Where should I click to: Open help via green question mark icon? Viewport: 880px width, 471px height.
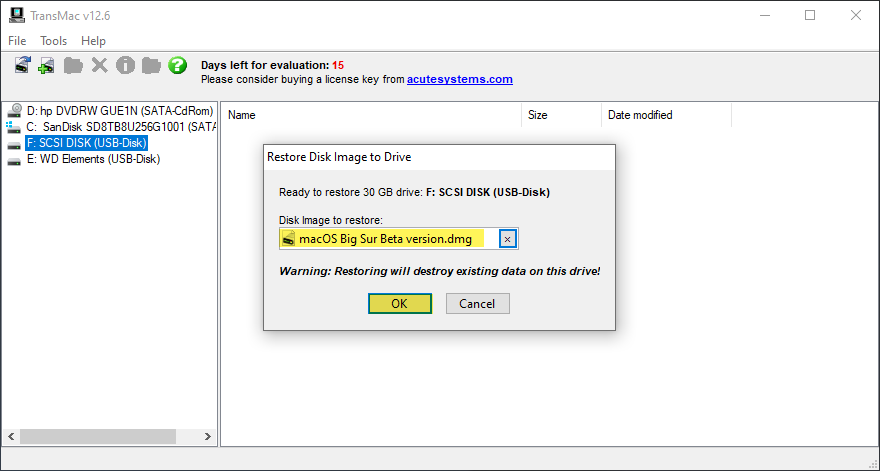[x=177, y=65]
